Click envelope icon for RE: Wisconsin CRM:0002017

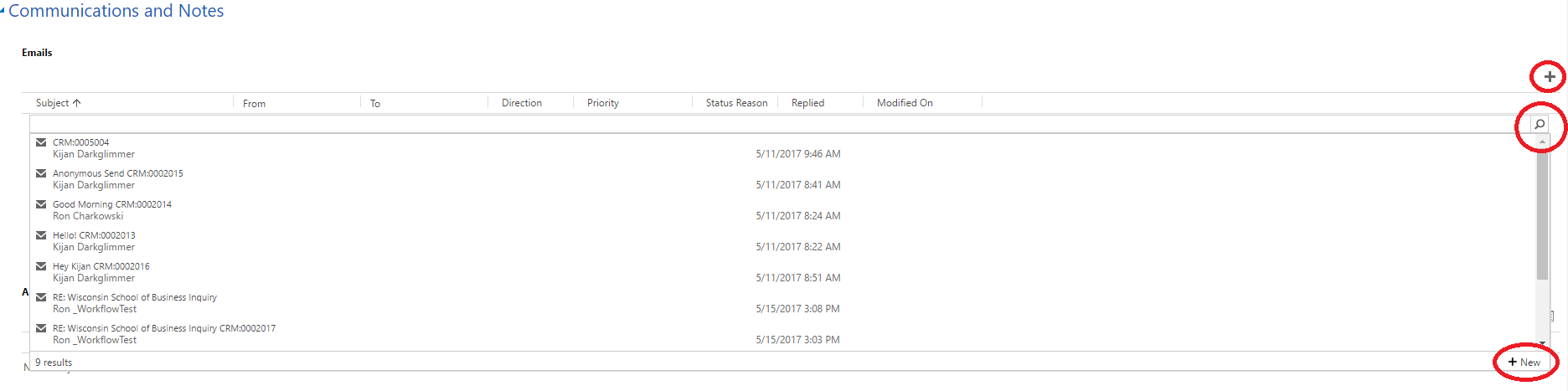coord(41,328)
